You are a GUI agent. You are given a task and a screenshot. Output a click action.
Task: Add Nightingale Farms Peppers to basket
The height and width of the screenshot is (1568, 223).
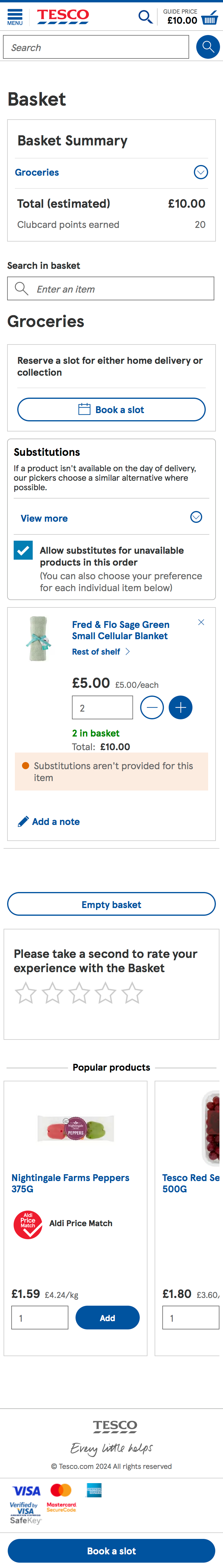point(107,1318)
